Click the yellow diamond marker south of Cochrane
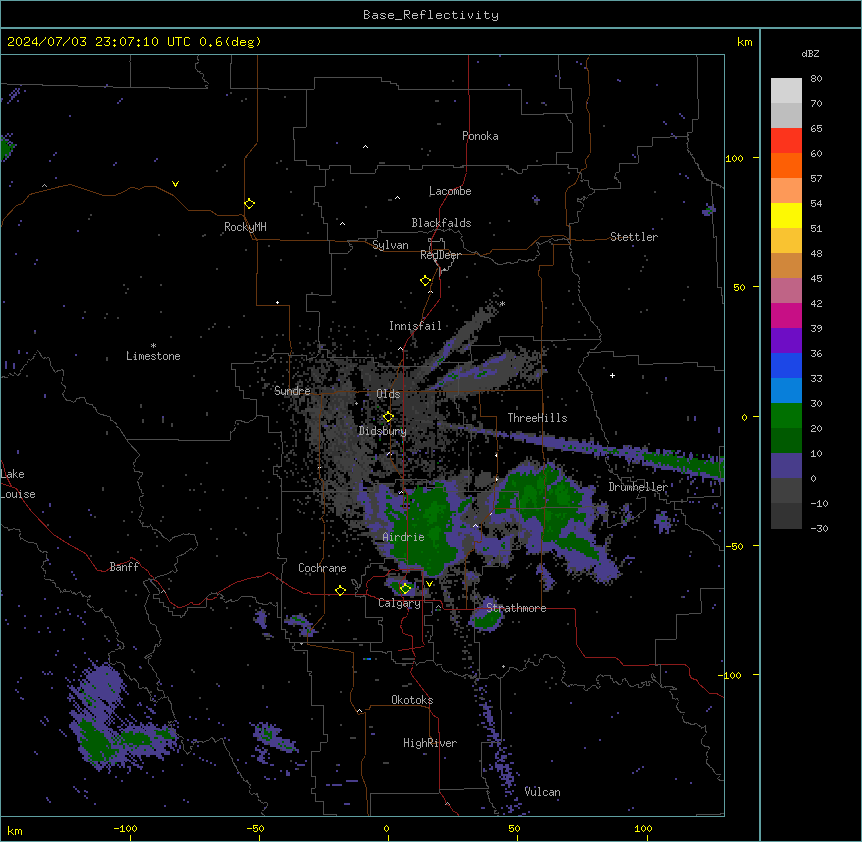The height and width of the screenshot is (842, 862). 340,590
